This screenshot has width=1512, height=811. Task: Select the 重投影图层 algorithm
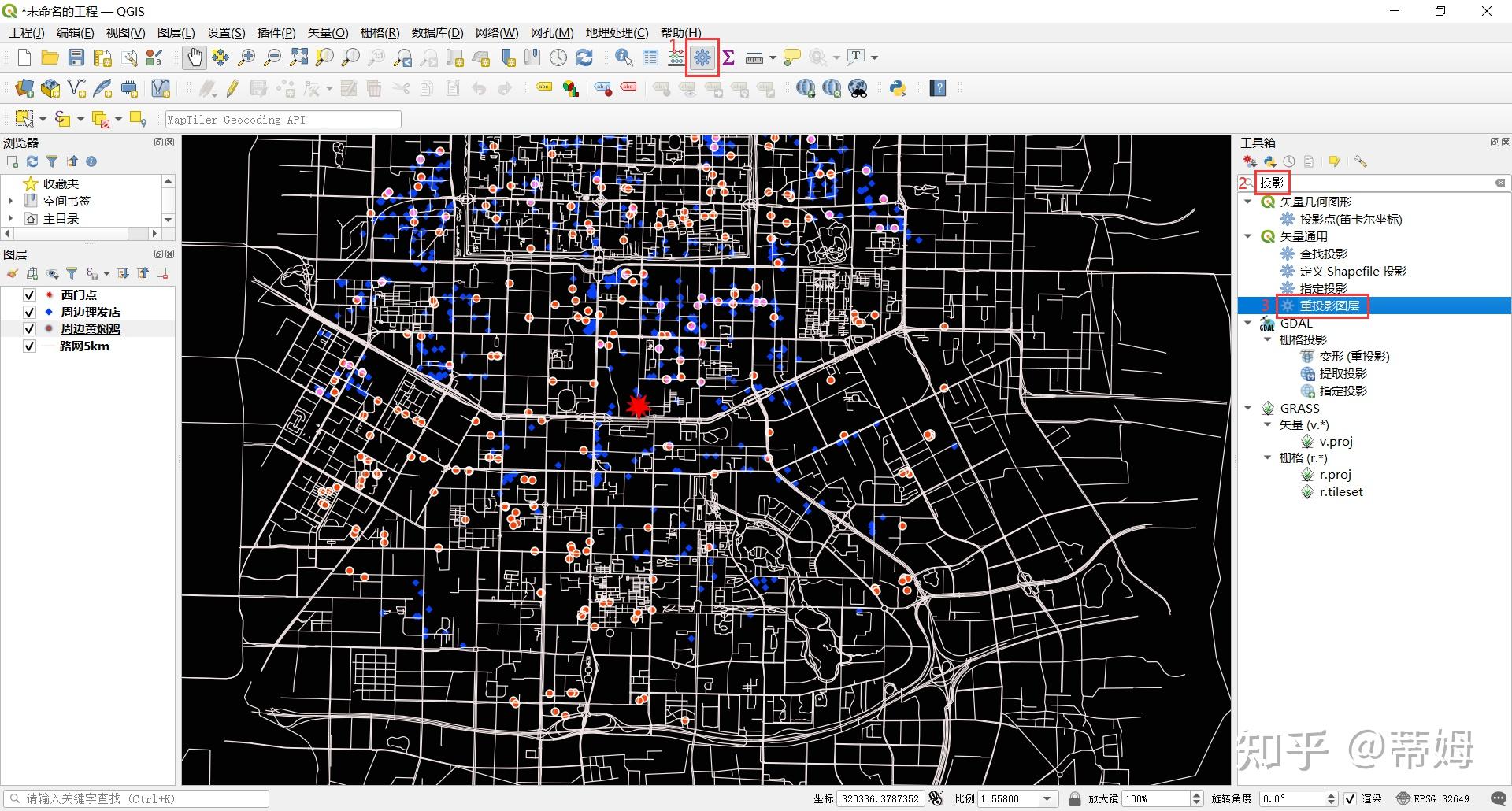point(1329,306)
